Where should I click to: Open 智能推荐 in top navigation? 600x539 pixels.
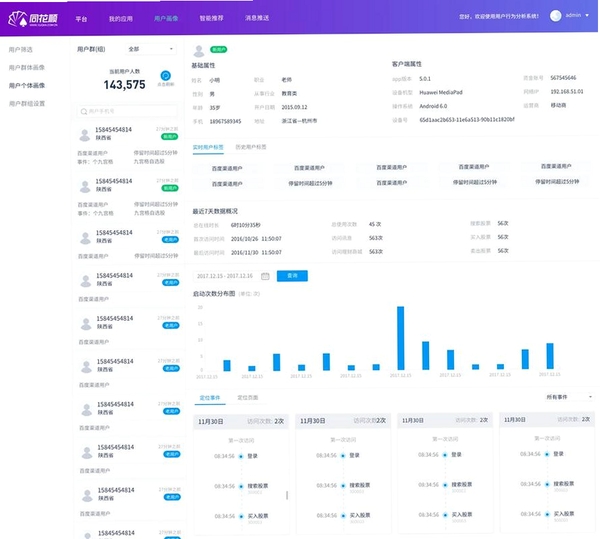(x=211, y=18)
